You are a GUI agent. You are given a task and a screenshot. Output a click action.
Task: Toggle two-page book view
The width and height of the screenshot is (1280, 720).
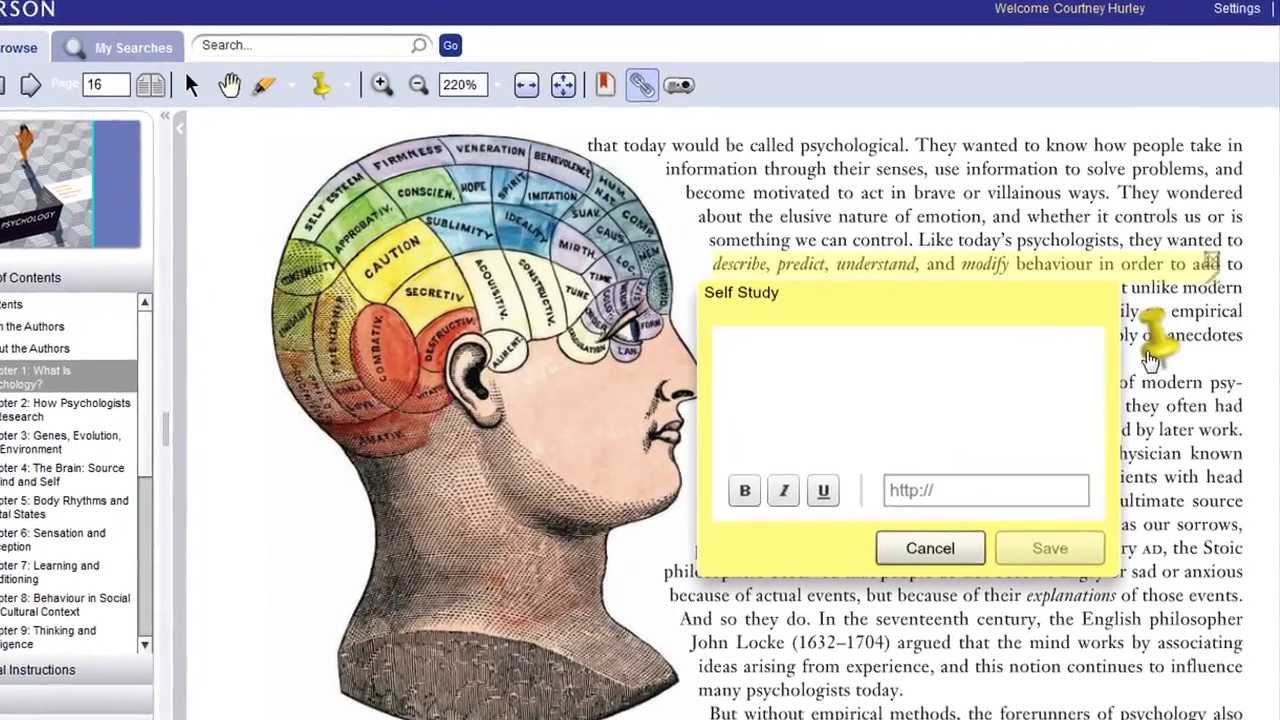pos(150,85)
